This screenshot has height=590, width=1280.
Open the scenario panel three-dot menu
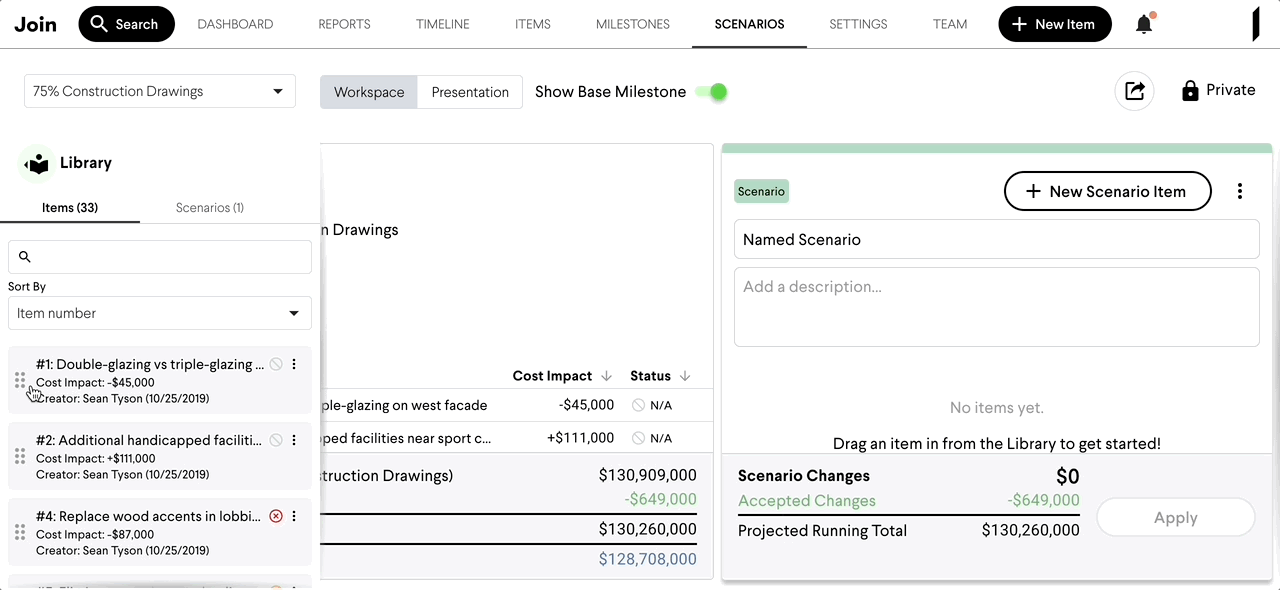click(1240, 190)
